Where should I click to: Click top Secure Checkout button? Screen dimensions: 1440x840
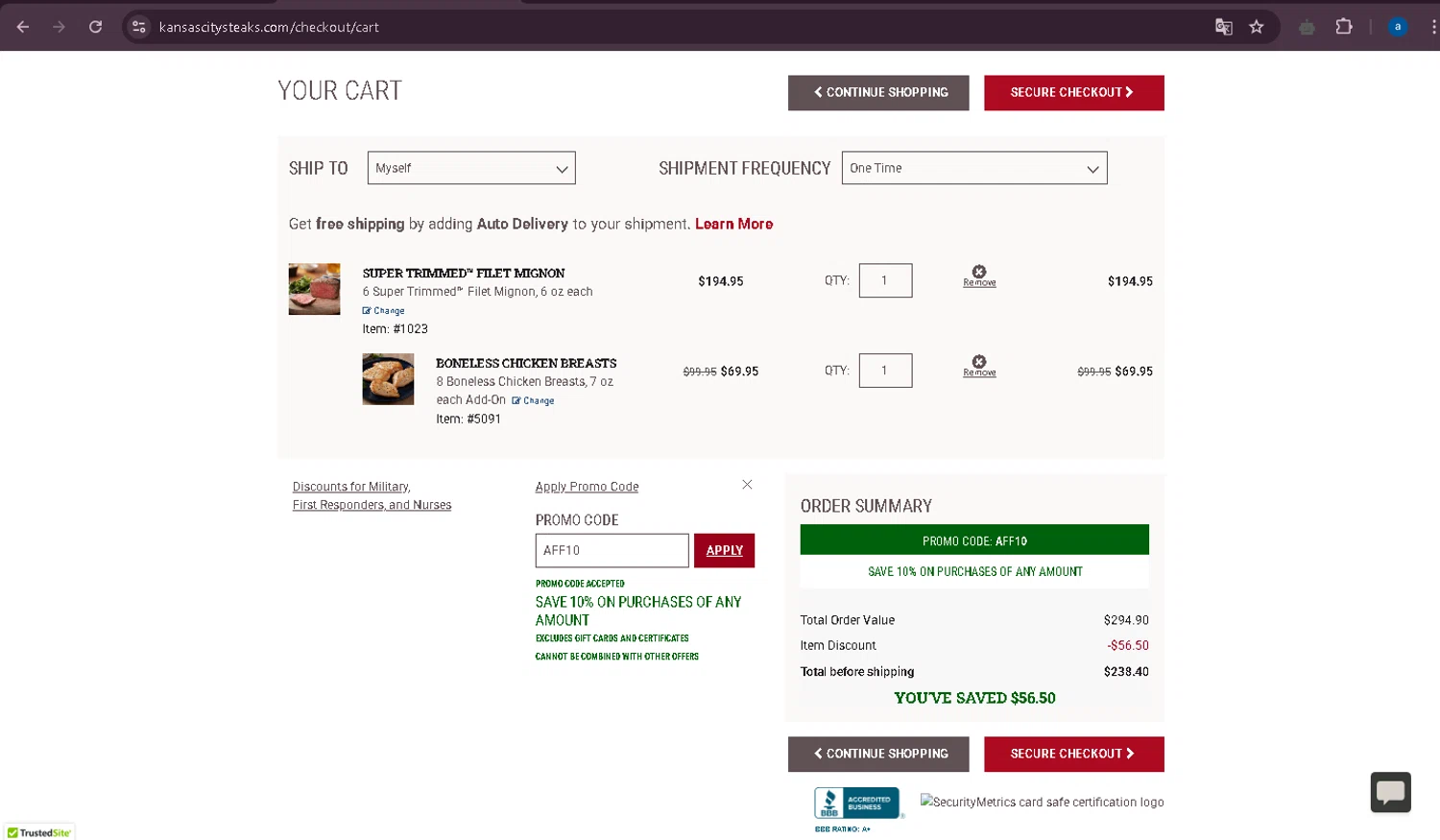[1074, 93]
